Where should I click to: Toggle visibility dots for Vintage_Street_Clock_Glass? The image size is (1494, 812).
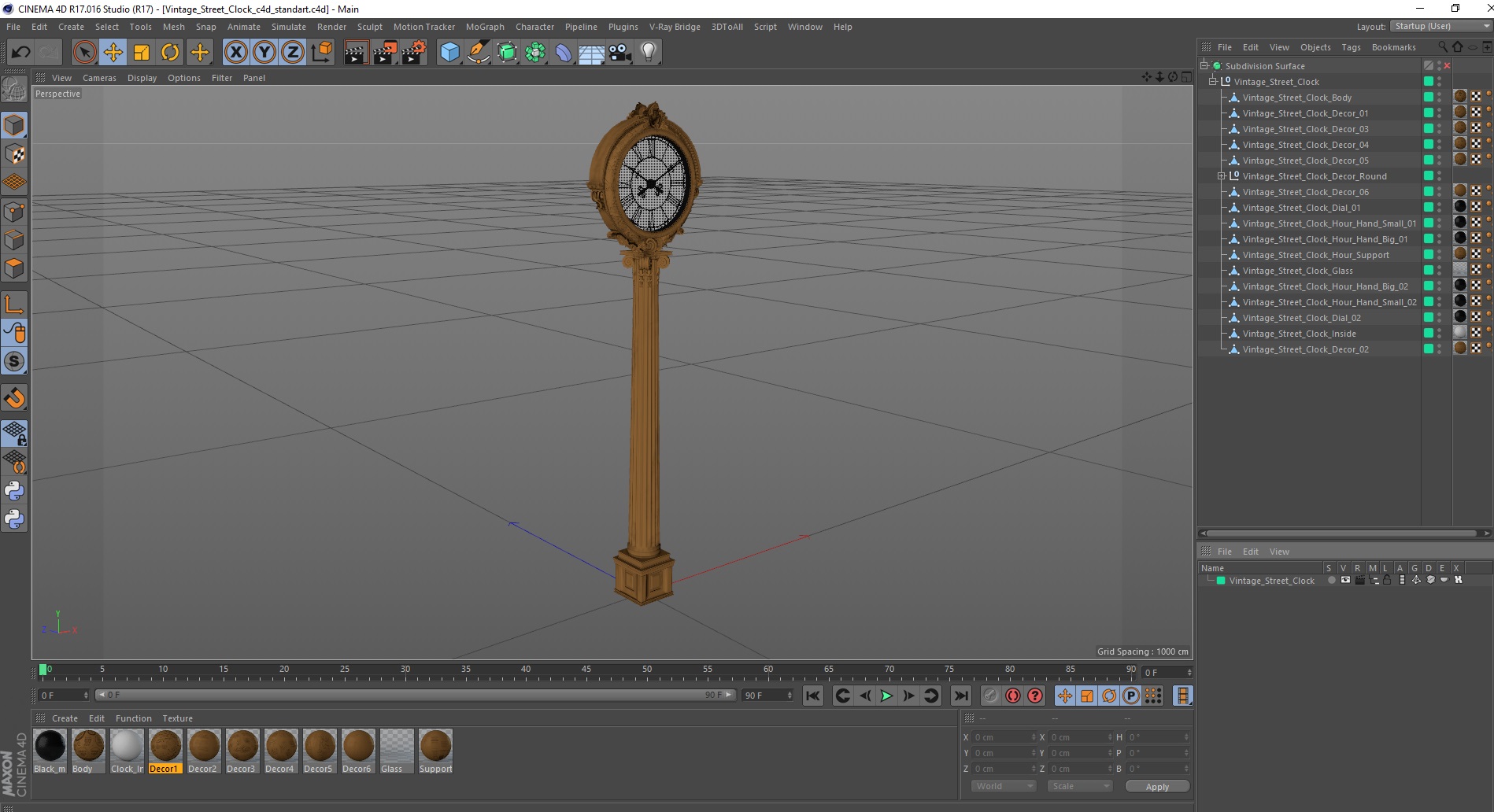[x=1440, y=271]
